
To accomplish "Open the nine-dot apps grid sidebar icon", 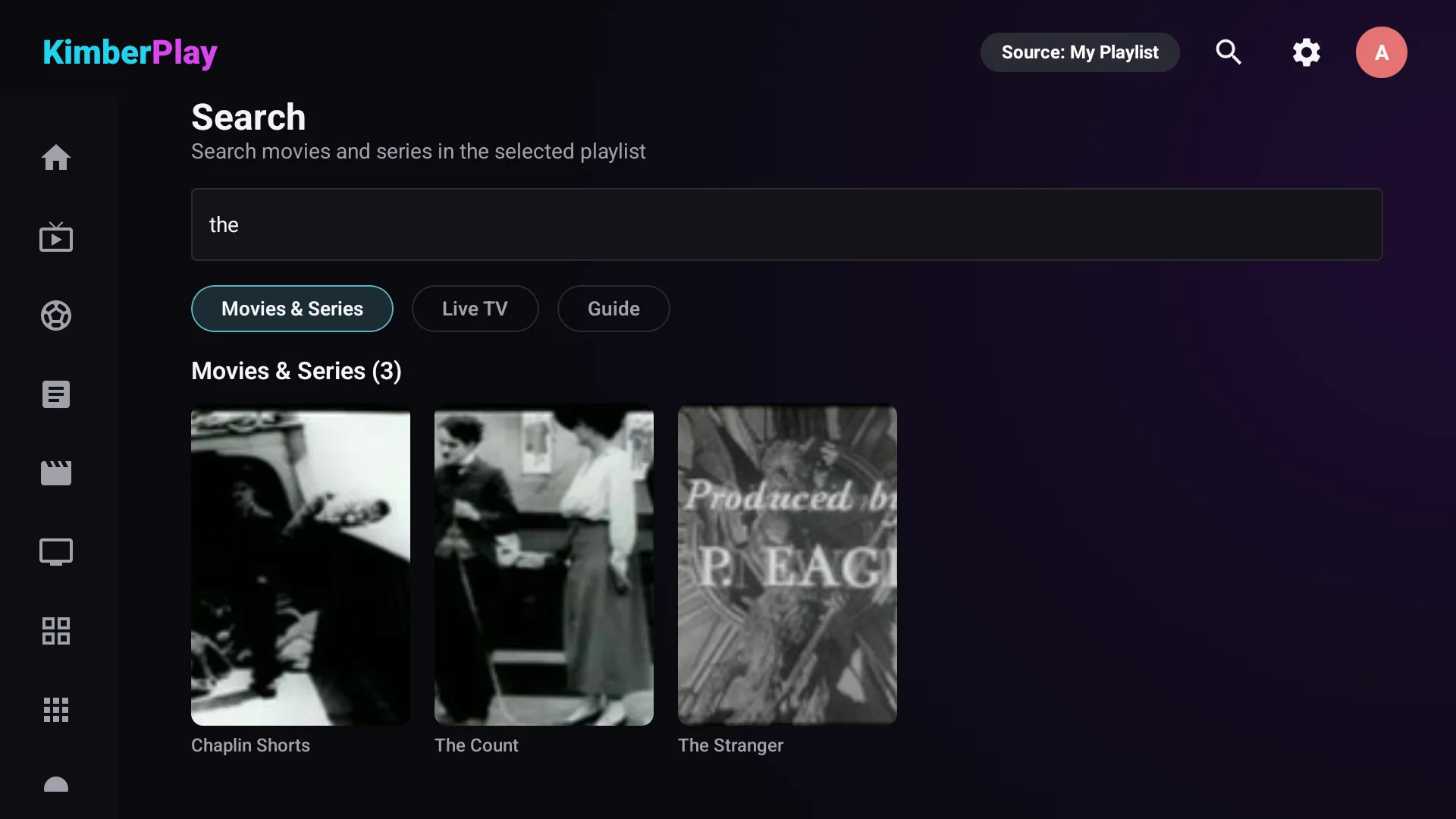I will [x=56, y=710].
